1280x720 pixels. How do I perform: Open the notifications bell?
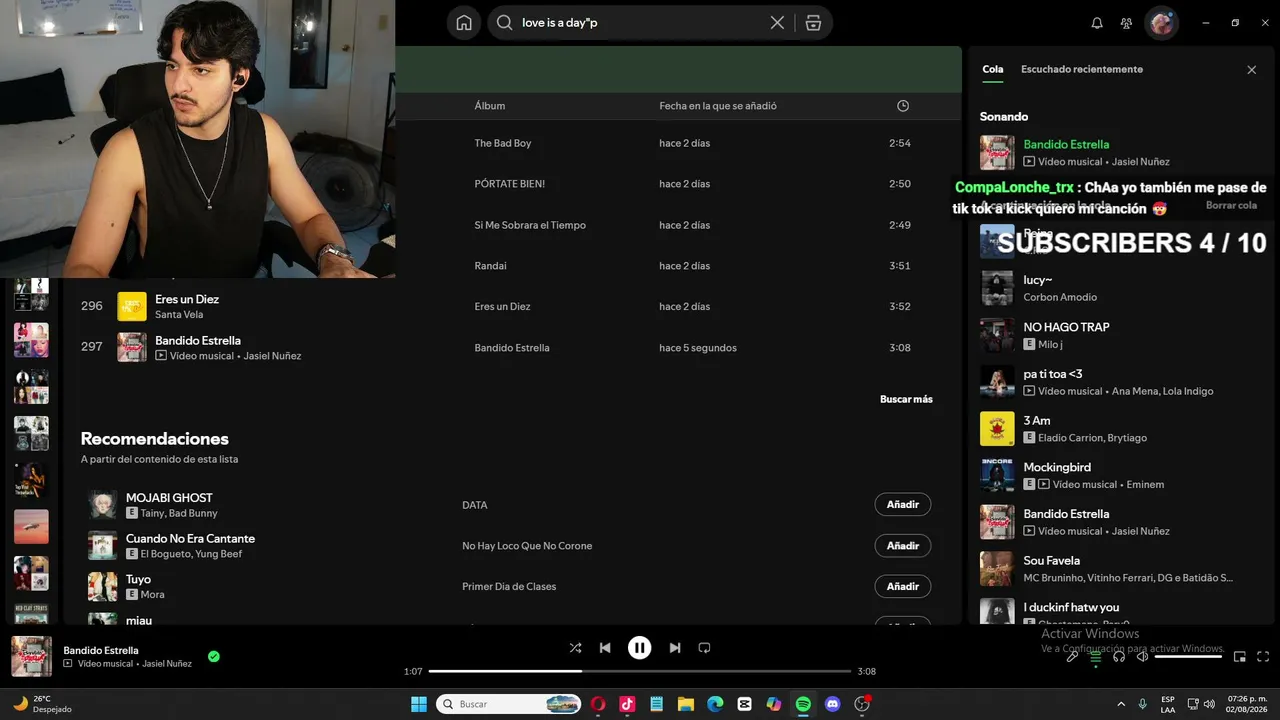(x=1097, y=23)
